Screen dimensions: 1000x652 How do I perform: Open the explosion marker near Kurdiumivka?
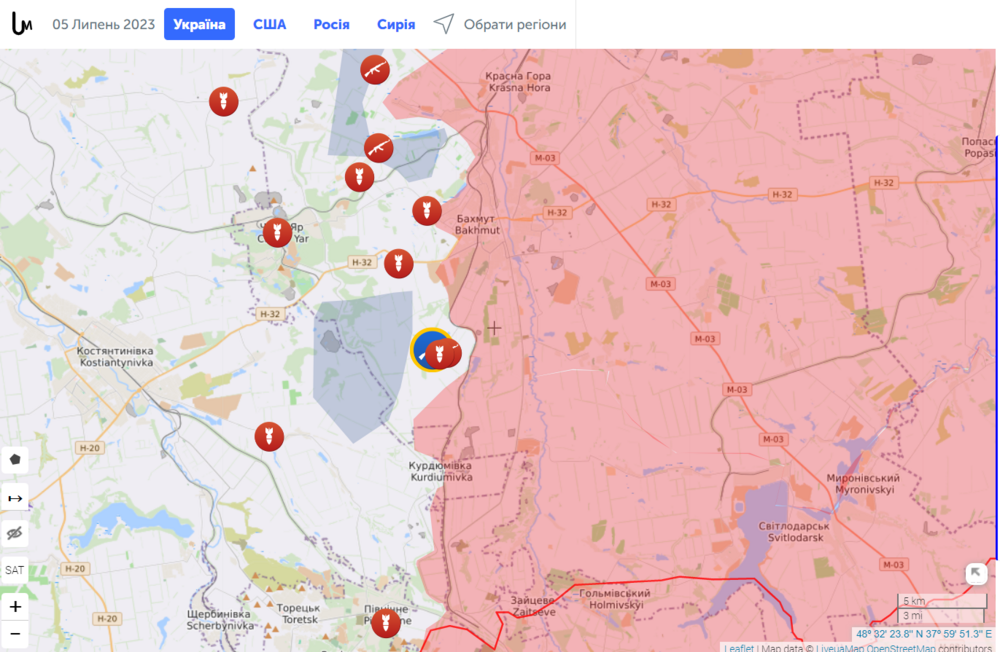coord(268,436)
